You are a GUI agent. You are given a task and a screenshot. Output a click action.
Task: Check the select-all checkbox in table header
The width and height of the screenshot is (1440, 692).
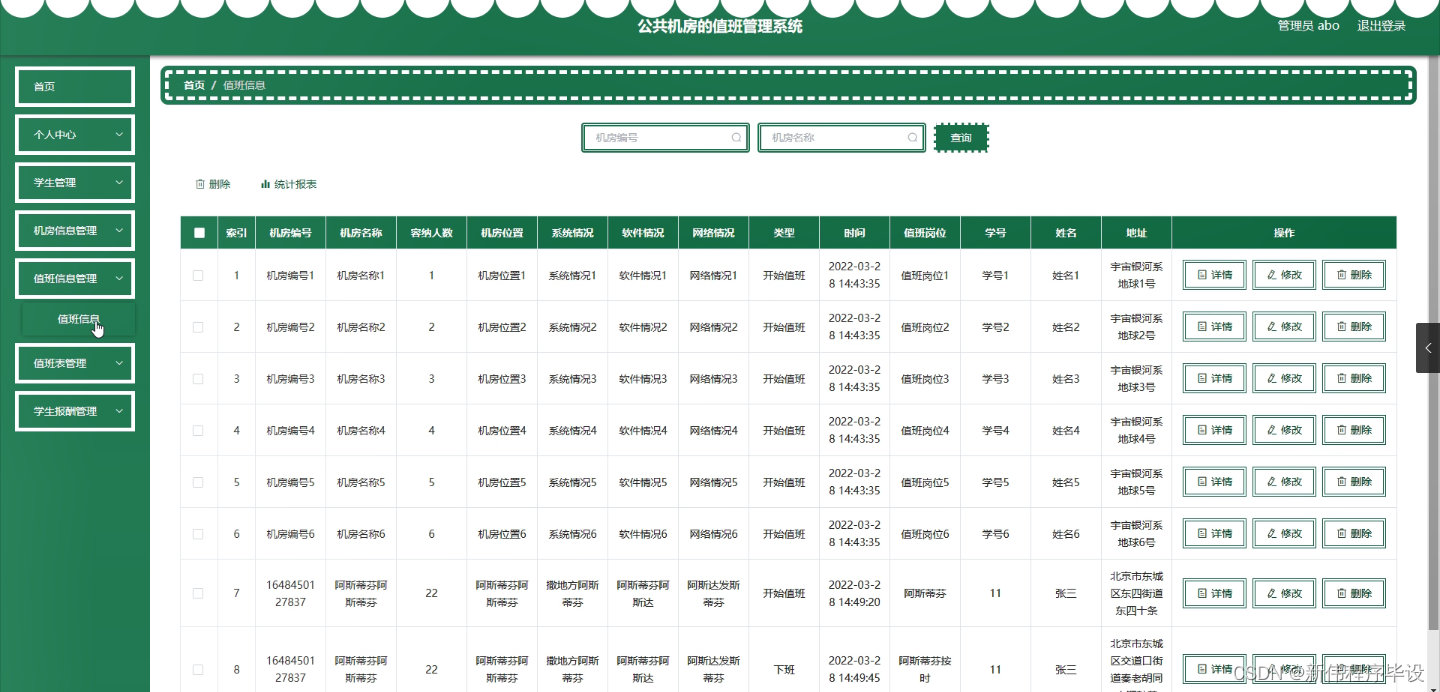[198, 231]
